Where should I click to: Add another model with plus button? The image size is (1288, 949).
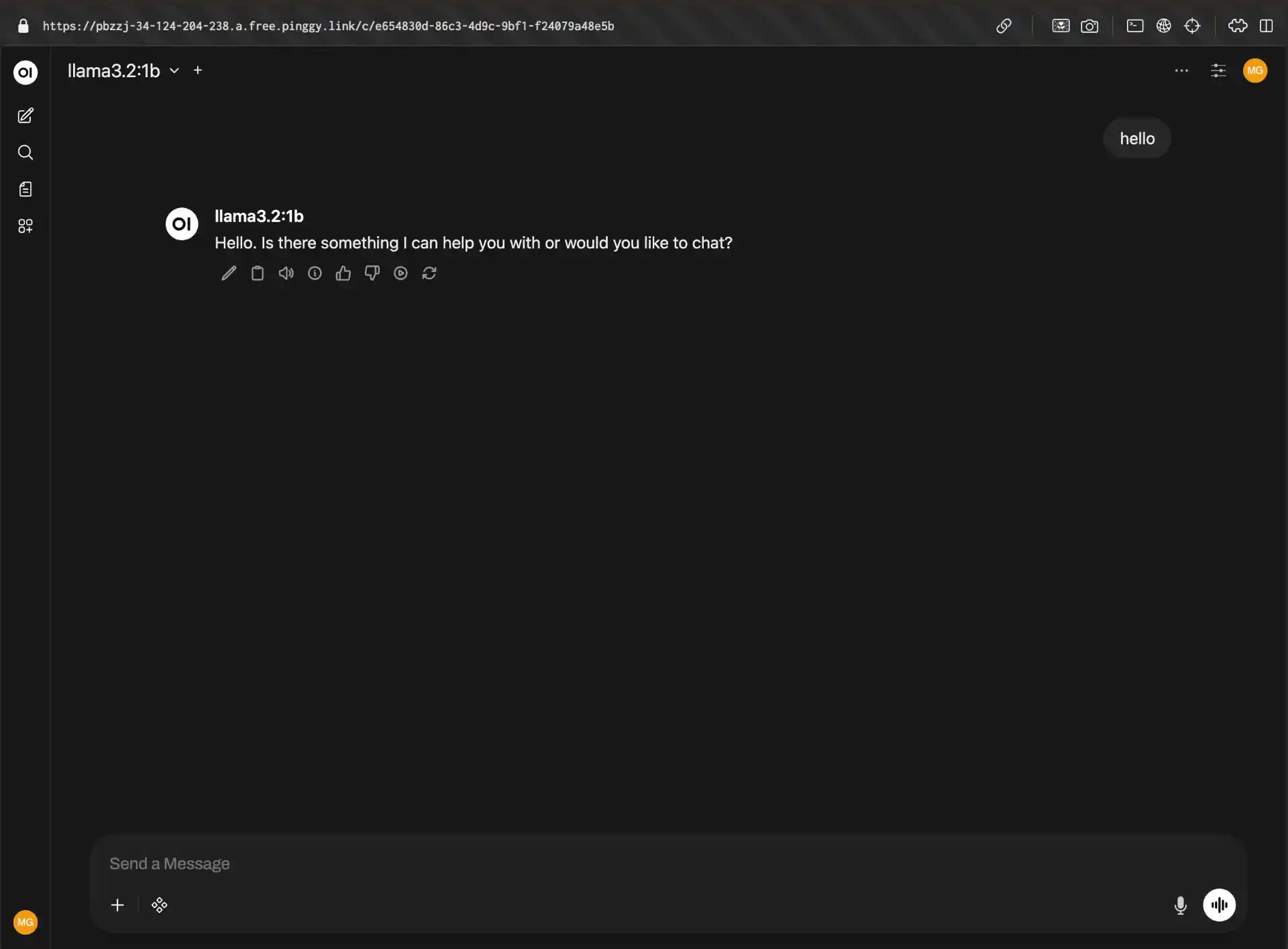point(198,70)
